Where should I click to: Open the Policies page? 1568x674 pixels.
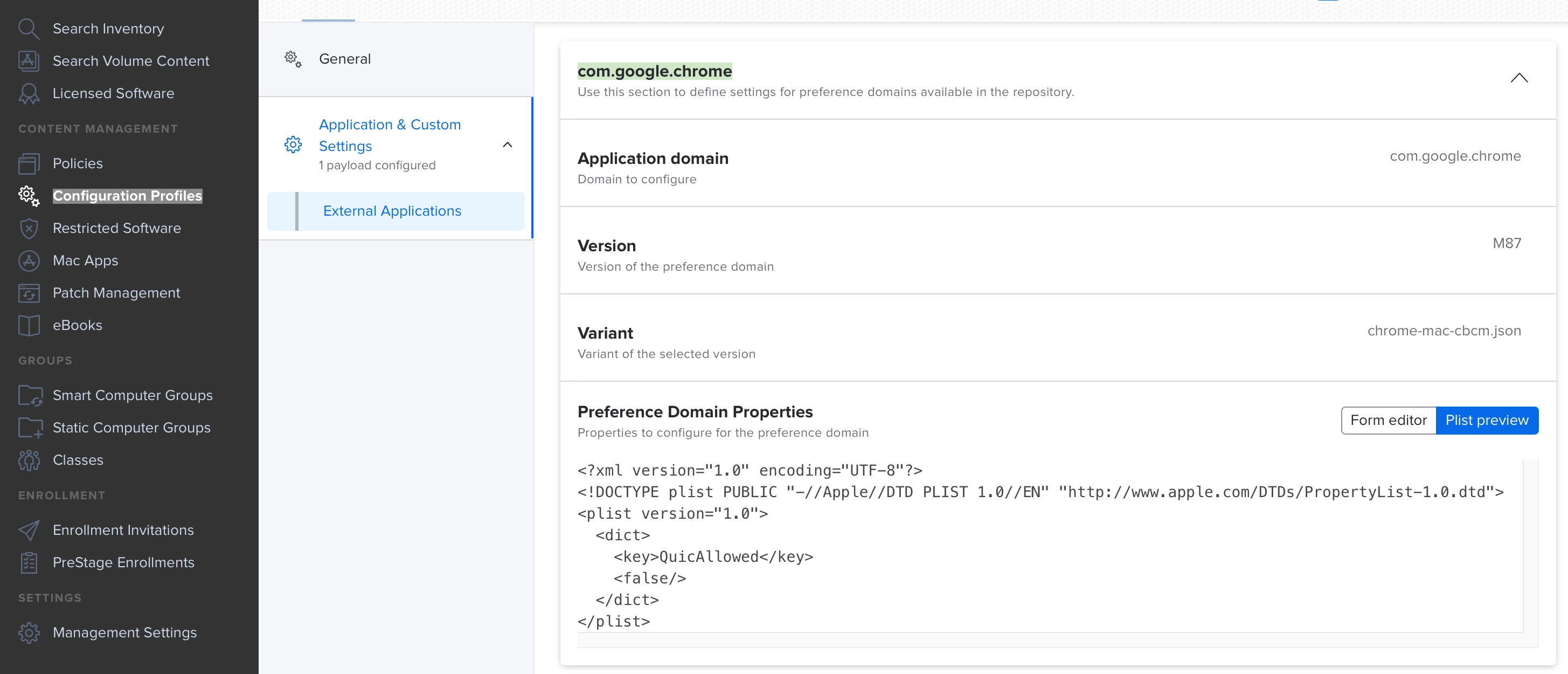(x=78, y=163)
